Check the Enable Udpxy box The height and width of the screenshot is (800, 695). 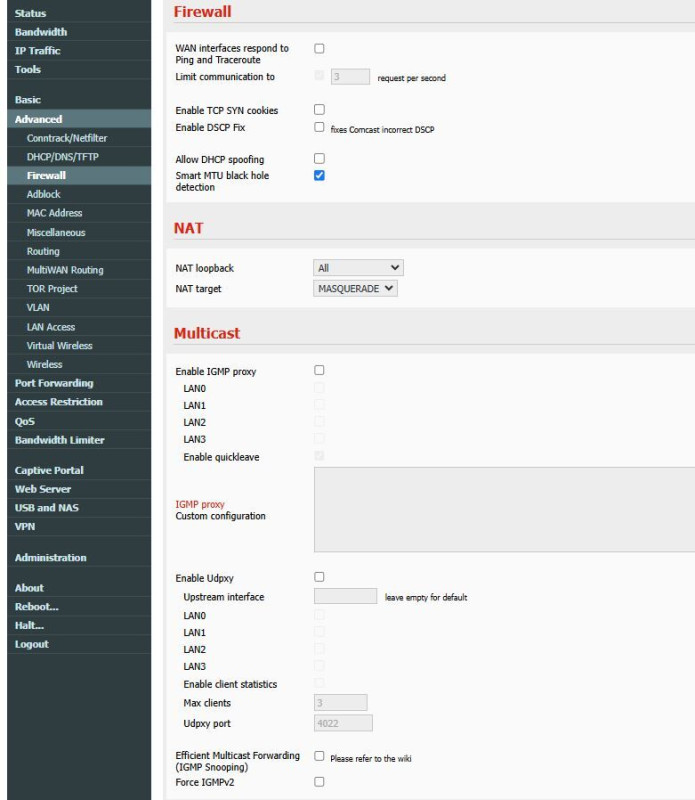[x=319, y=577]
